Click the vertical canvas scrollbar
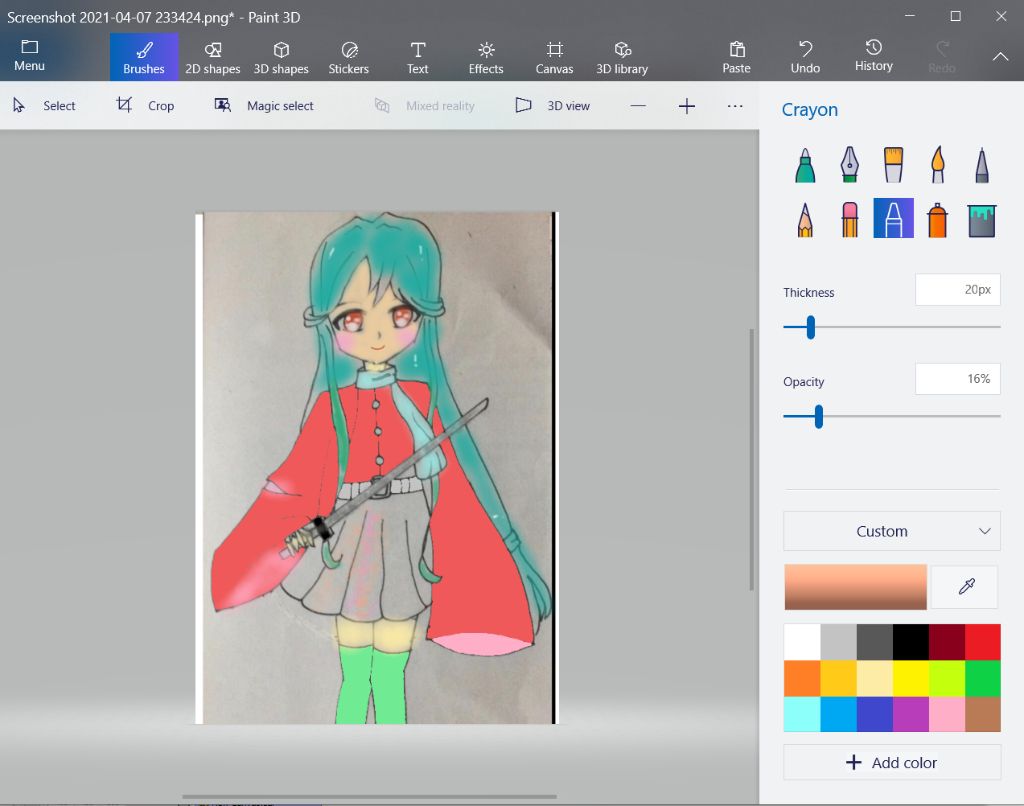This screenshot has height=806, width=1024. point(752,459)
